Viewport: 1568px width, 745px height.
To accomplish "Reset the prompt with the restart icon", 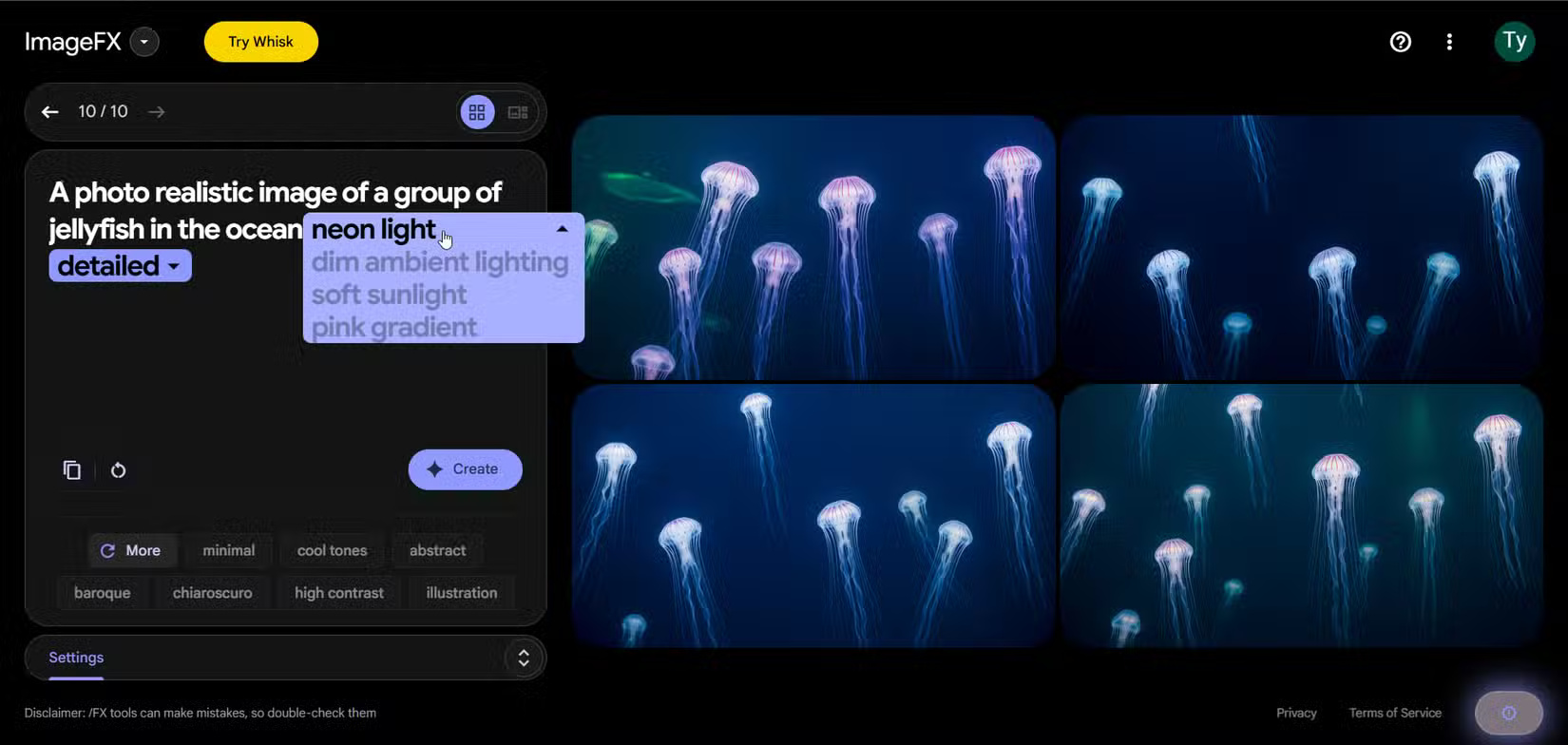I will [118, 470].
